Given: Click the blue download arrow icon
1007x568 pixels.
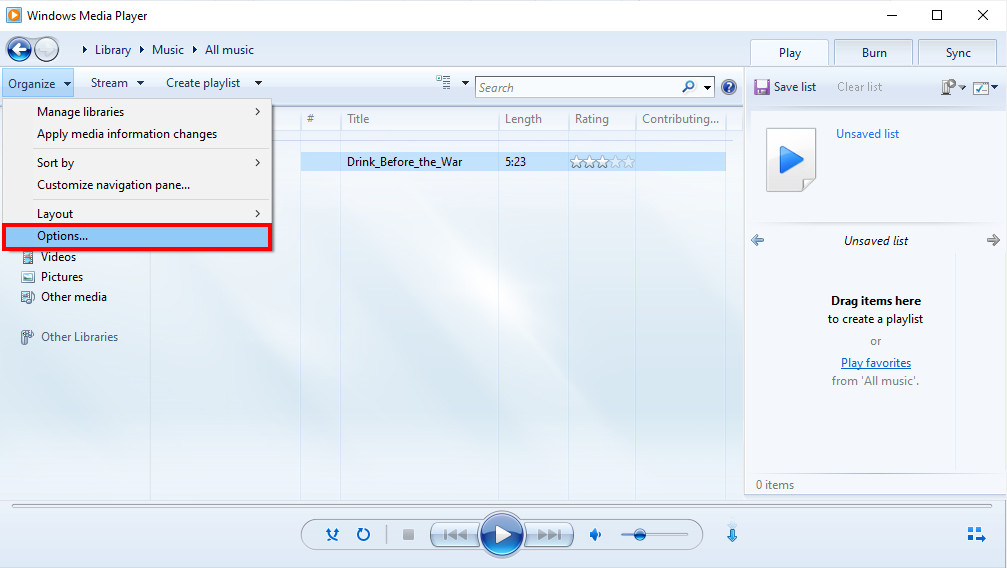Looking at the screenshot, I should coord(732,533).
